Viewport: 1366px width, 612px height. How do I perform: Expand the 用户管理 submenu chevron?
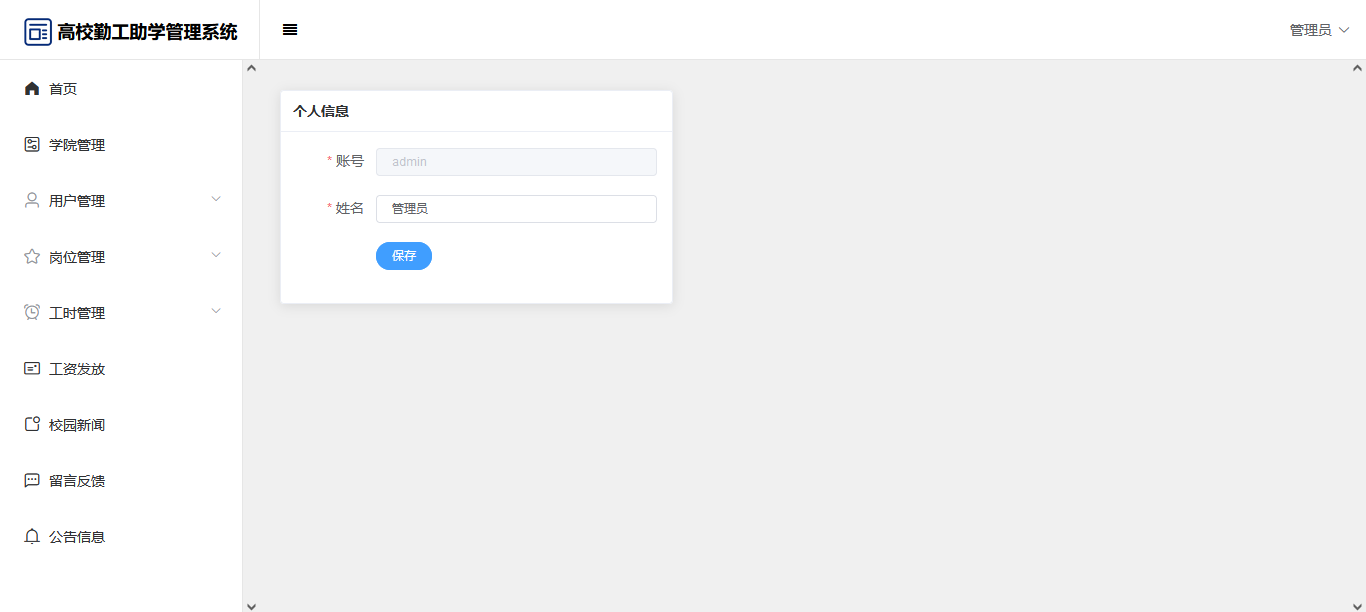click(x=216, y=199)
